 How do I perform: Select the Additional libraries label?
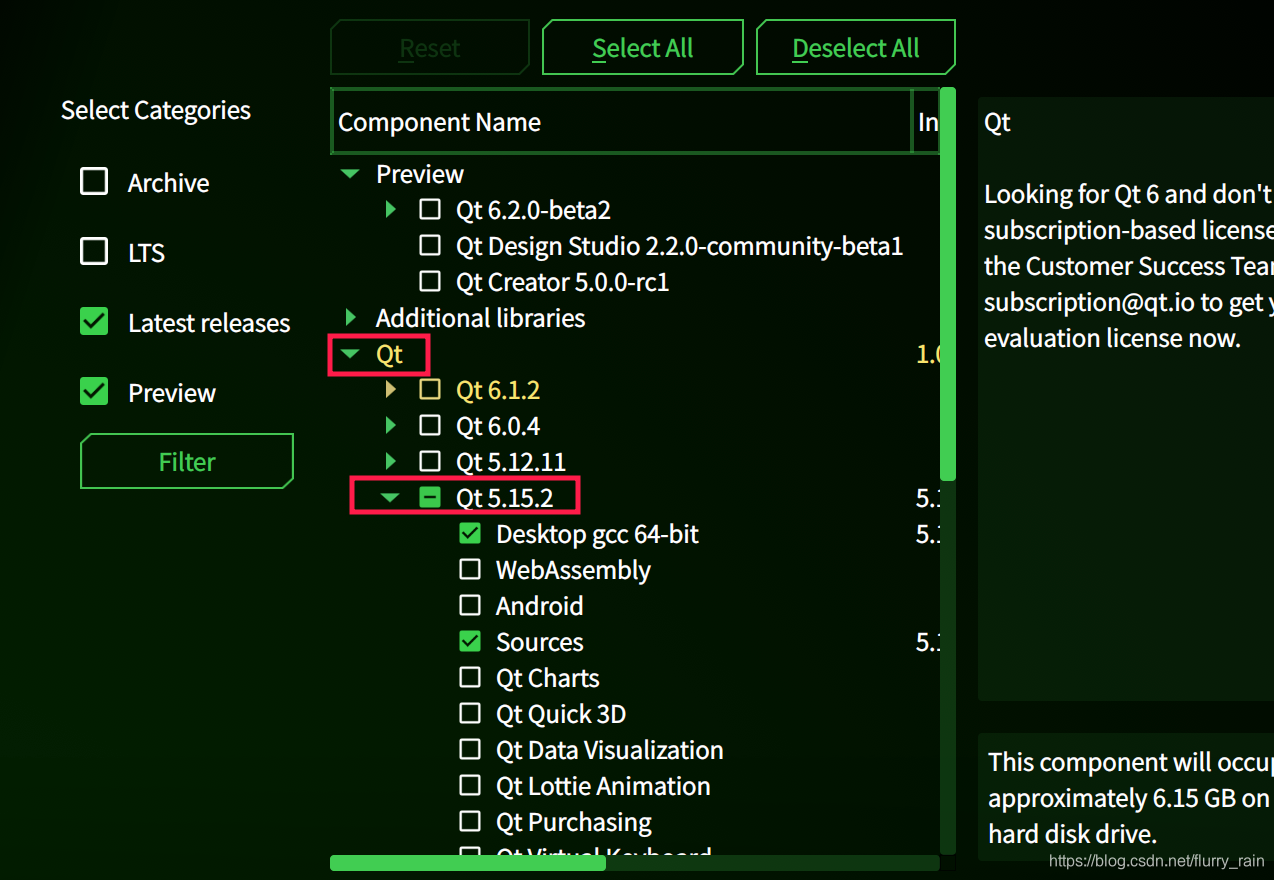(480, 318)
